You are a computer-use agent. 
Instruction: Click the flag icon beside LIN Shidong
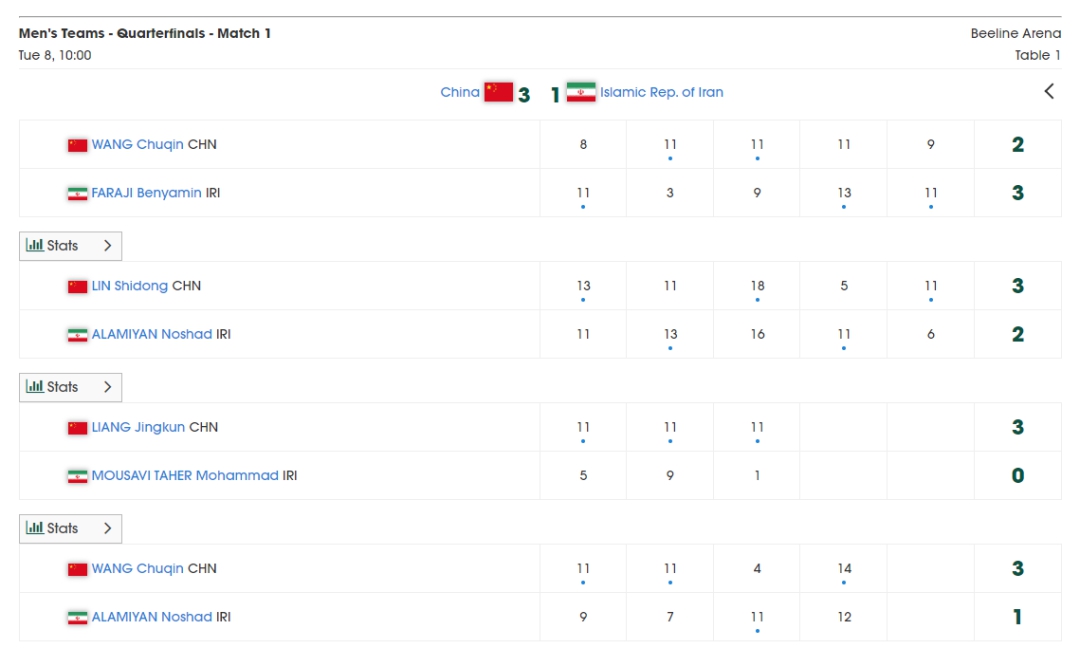click(77, 286)
